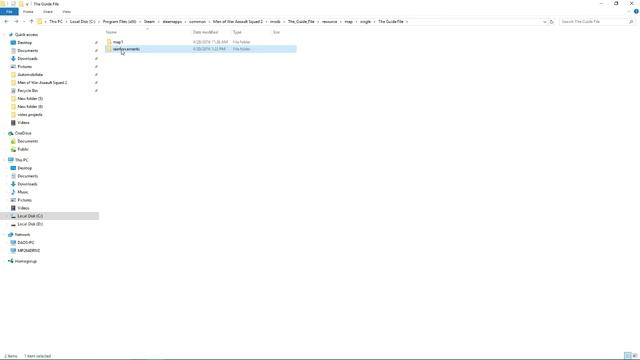
Task: Open Pictures under Quick access
Action: (24, 67)
